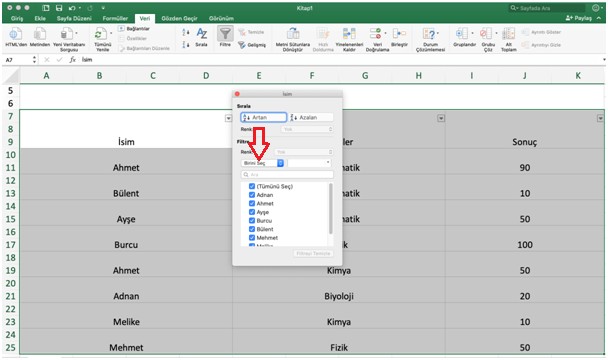Click the descending sort Z-A small icon
The image size is (608, 360).
(x=186, y=45)
